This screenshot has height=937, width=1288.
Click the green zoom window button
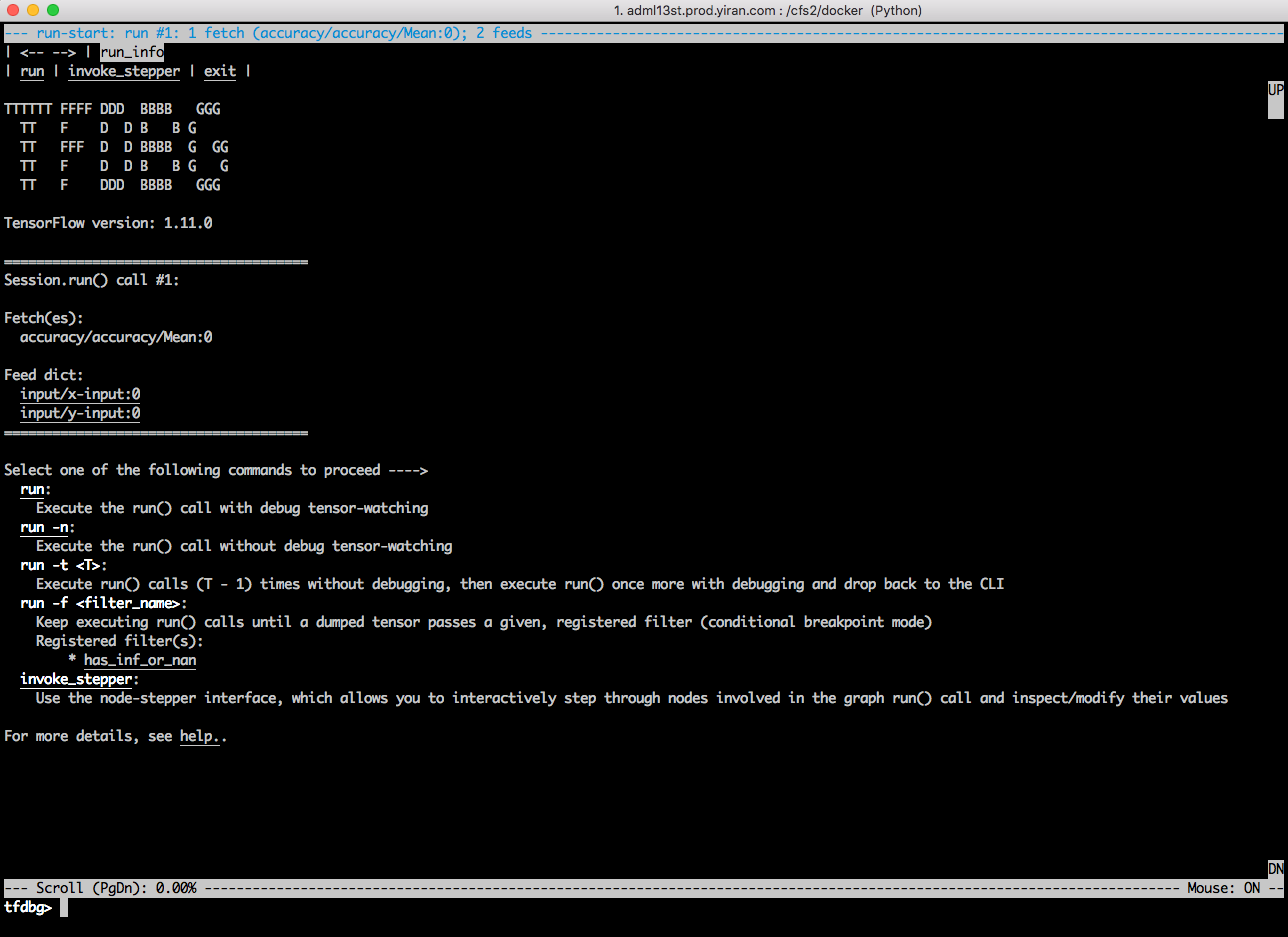[x=52, y=10]
